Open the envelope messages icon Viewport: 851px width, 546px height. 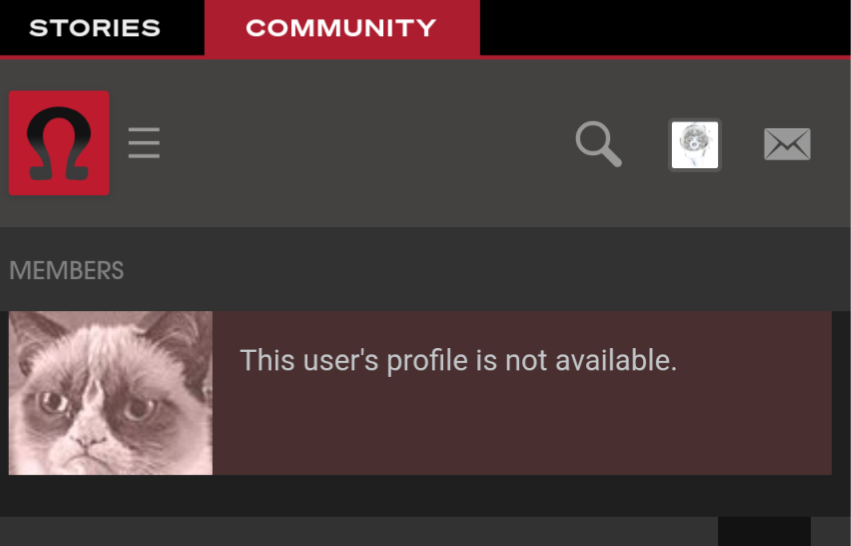tap(787, 144)
